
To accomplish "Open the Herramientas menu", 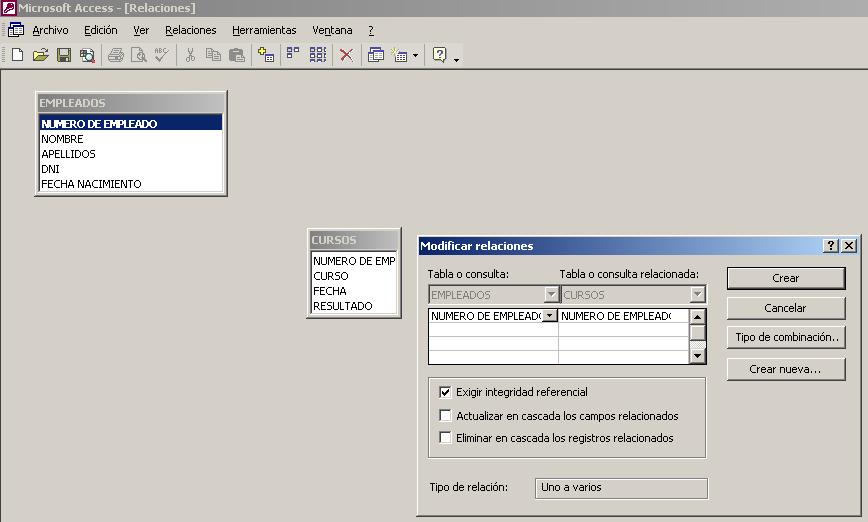I will click(x=264, y=30).
